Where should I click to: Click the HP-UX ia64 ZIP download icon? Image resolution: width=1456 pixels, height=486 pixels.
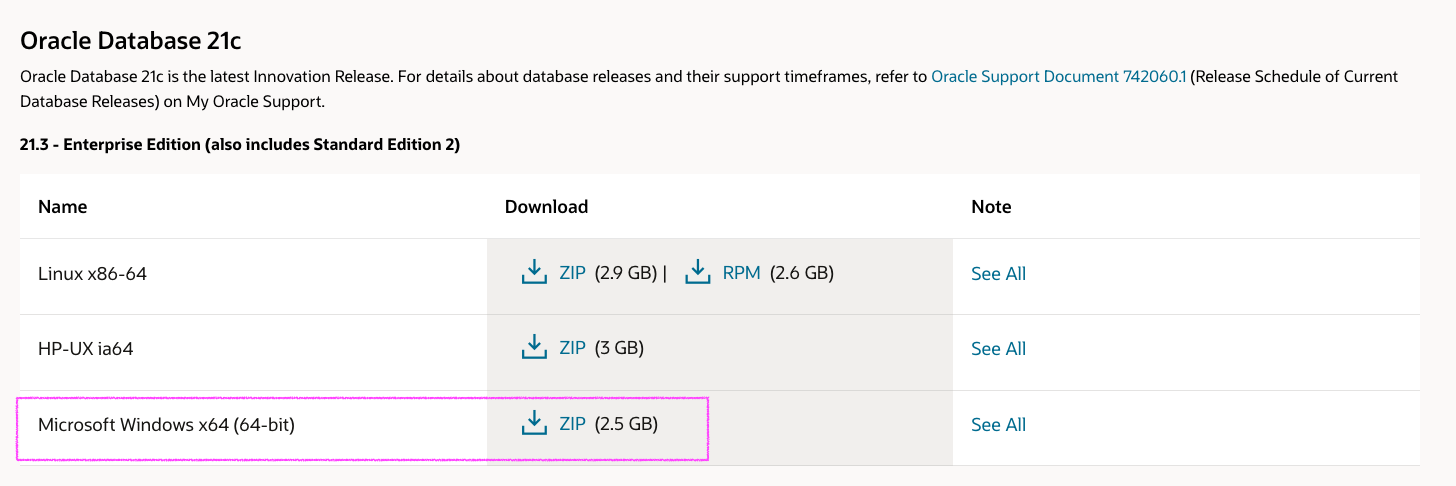tap(534, 348)
